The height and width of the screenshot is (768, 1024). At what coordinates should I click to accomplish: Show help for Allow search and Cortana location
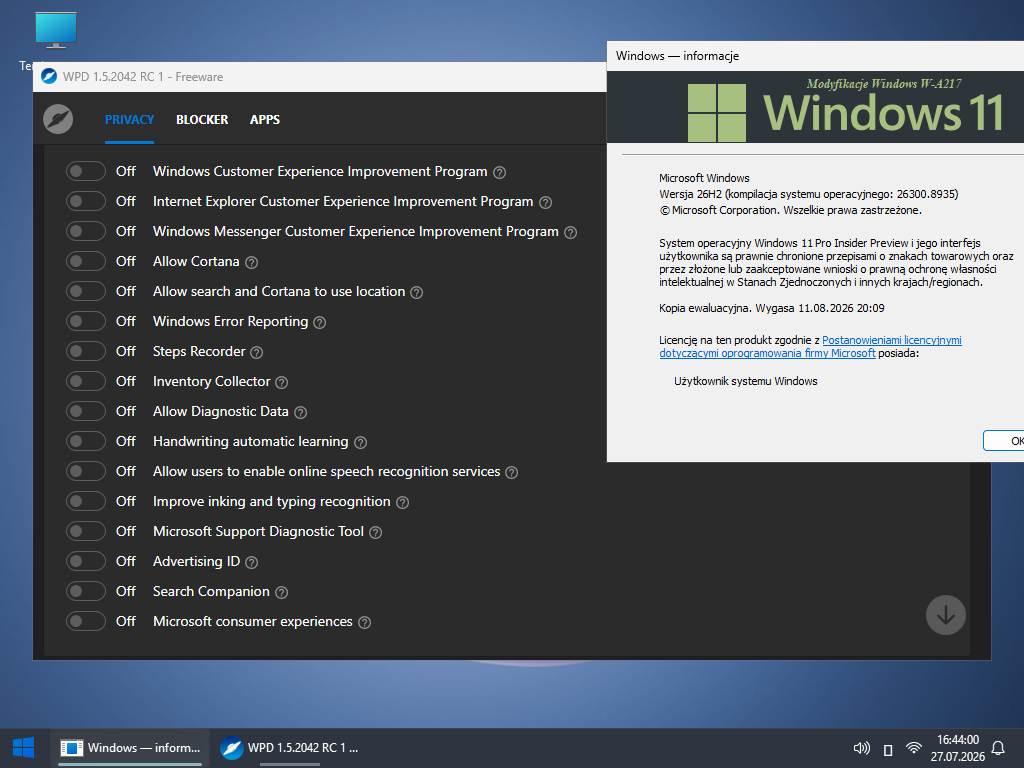(x=417, y=293)
